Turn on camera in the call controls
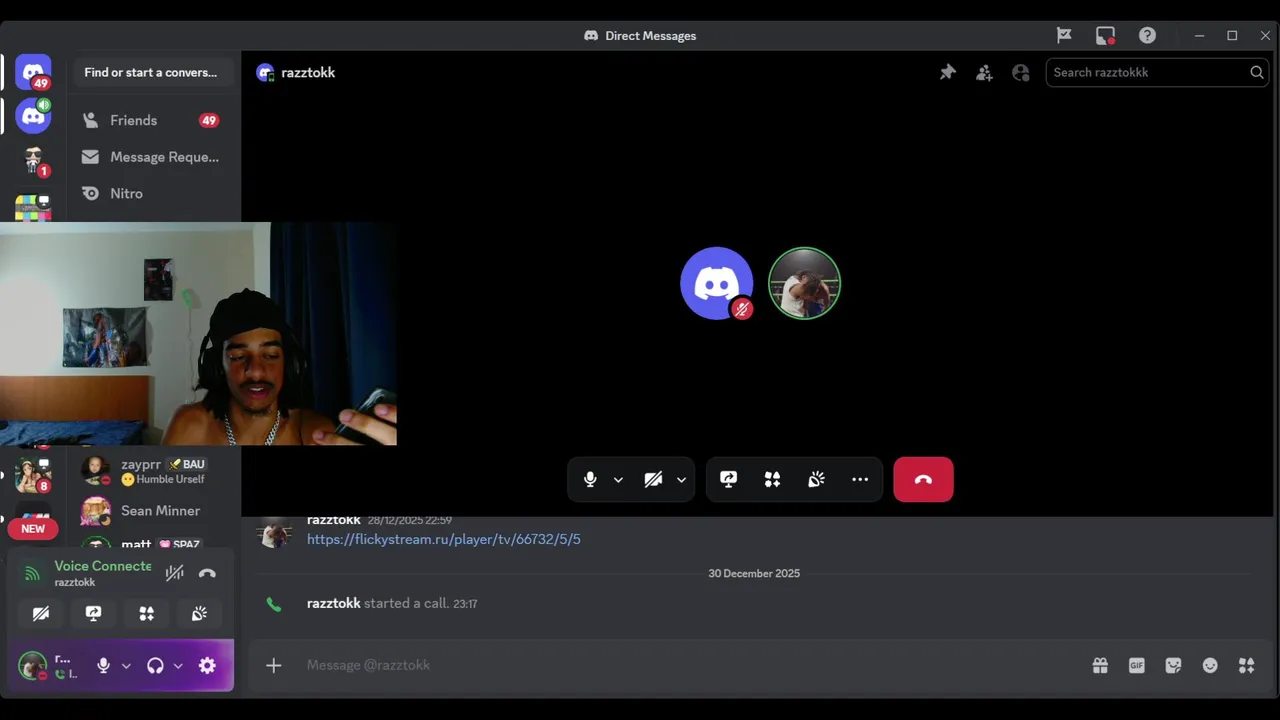The image size is (1280, 720). click(x=653, y=479)
